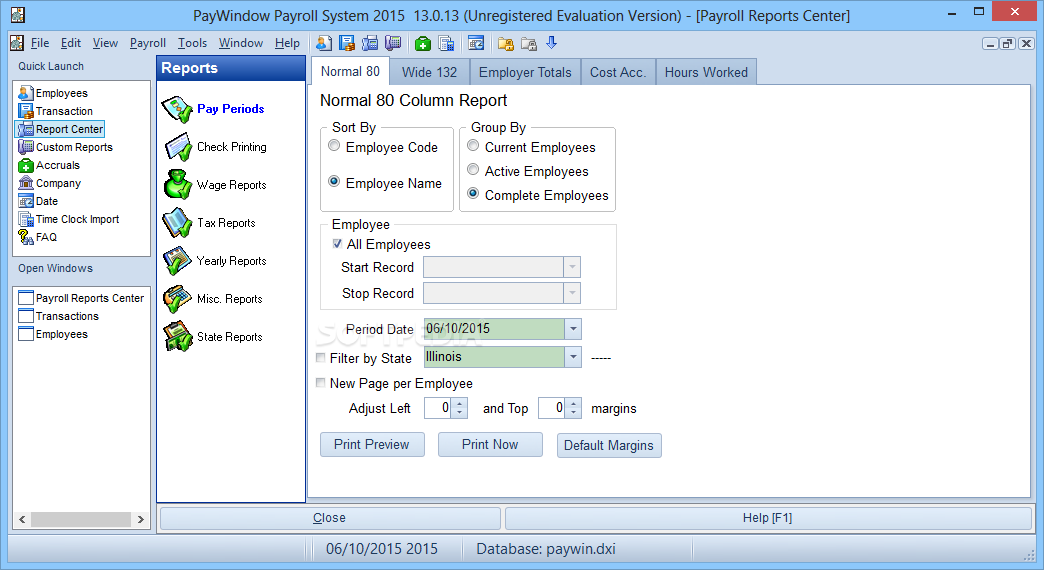
Task: Open Wage Reports section
Action: (x=215, y=185)
